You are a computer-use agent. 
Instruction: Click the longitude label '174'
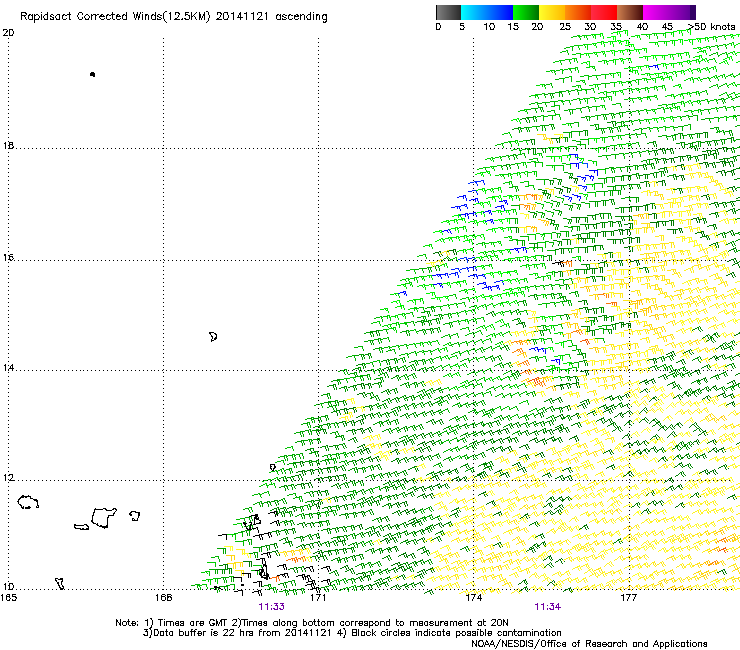coord(473,598)
